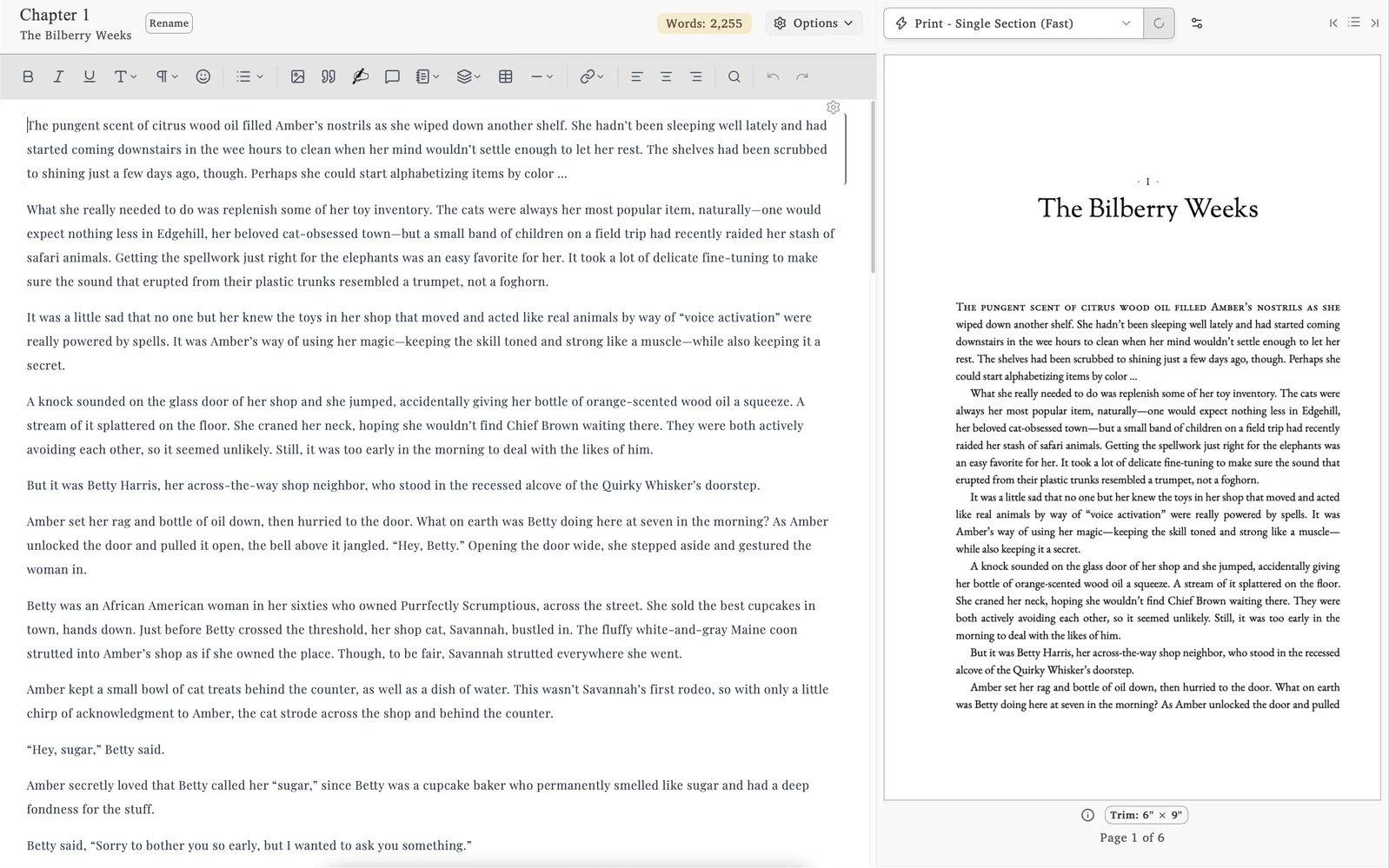This screenshot has height=868, width=1389.
Task: Toggle bold formatting
Action: pyautogui.click(x=28, y=76)
